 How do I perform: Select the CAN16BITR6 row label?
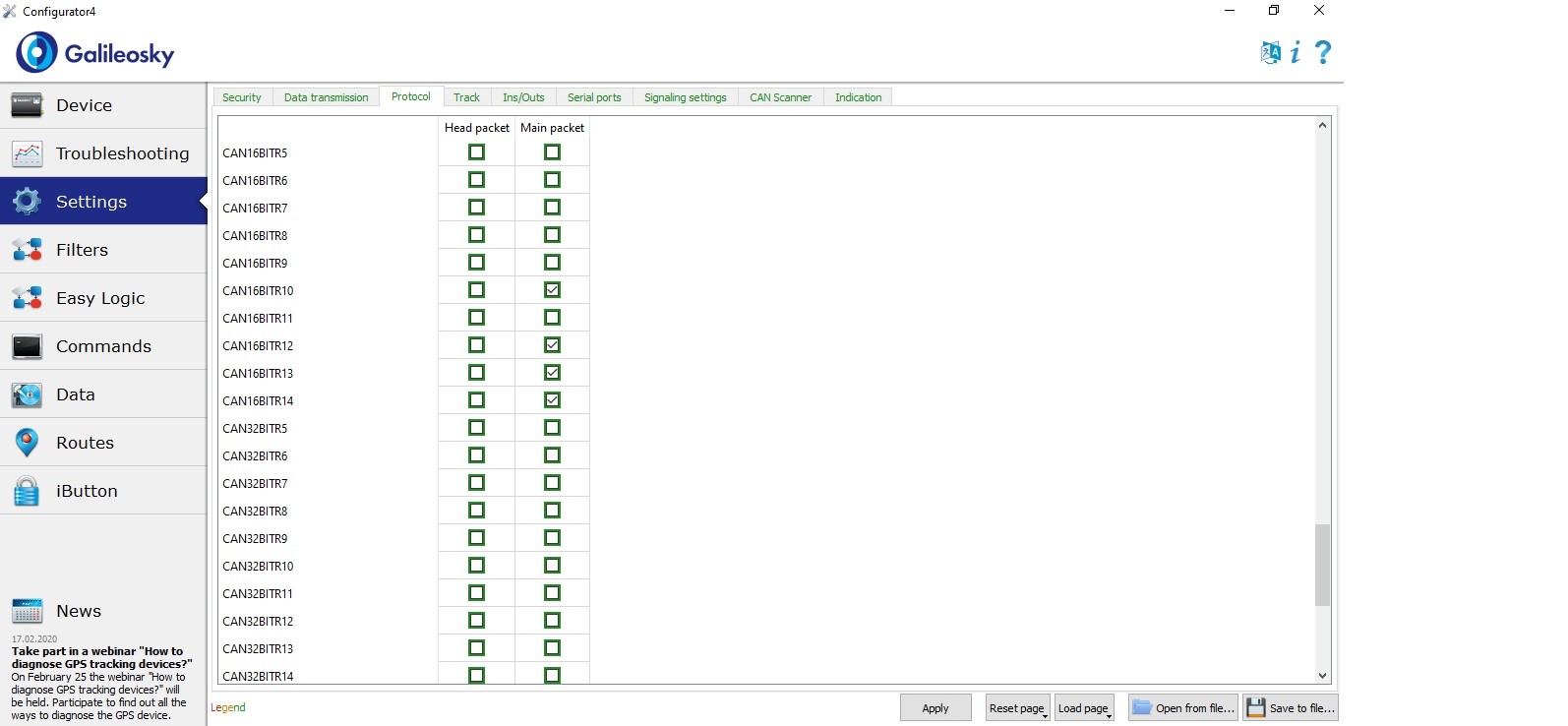(255, 181)
